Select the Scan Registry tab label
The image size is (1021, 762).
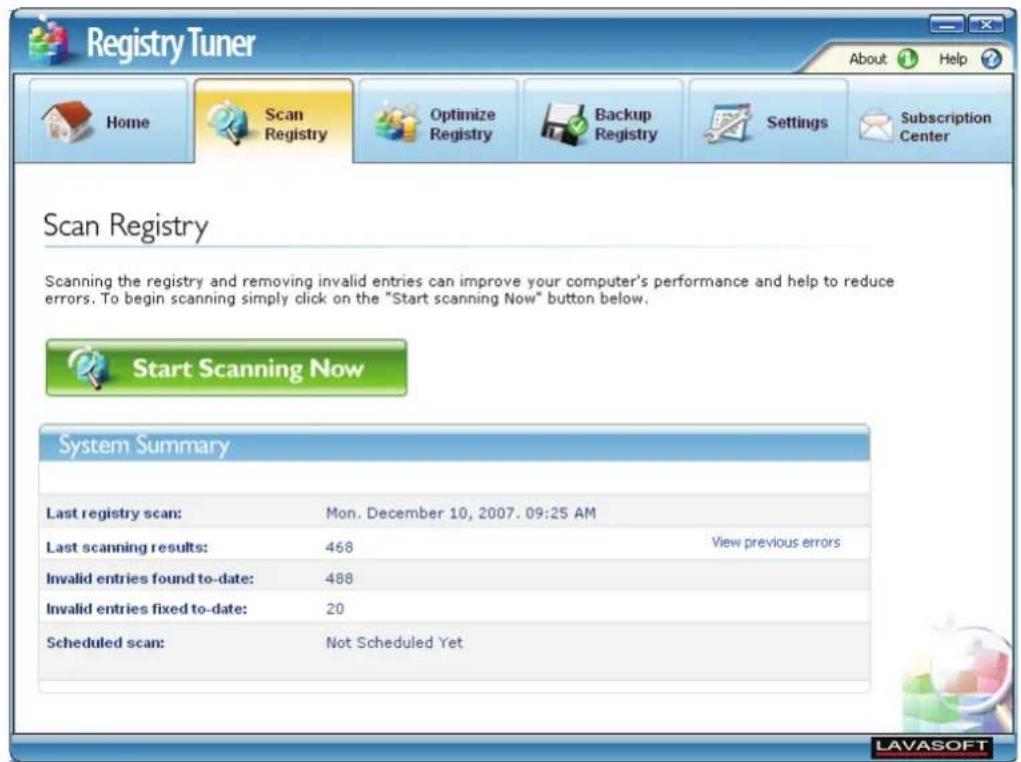pyautogui.click(x=296, y=124)
